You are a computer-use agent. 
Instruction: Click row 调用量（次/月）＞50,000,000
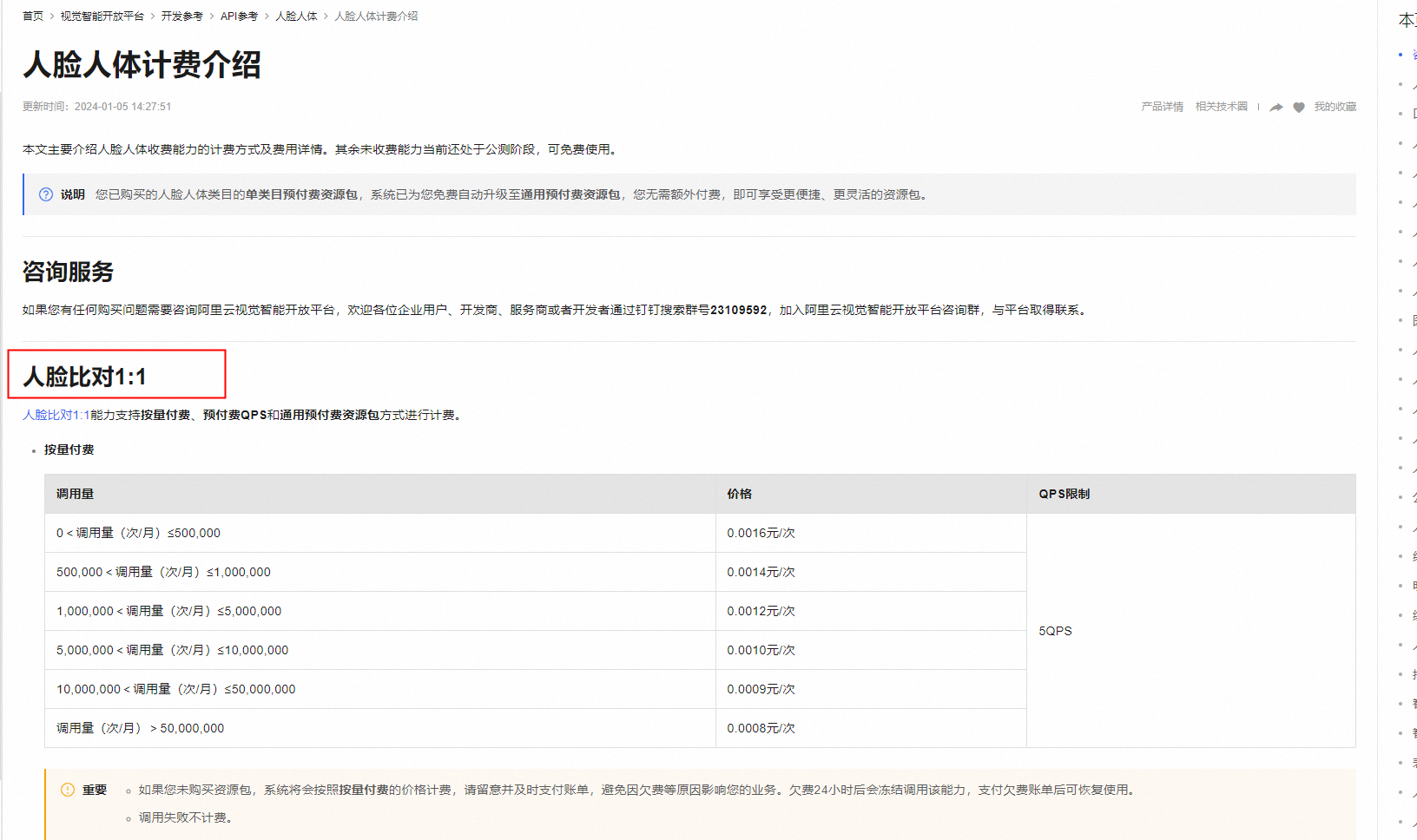point(380,728)
